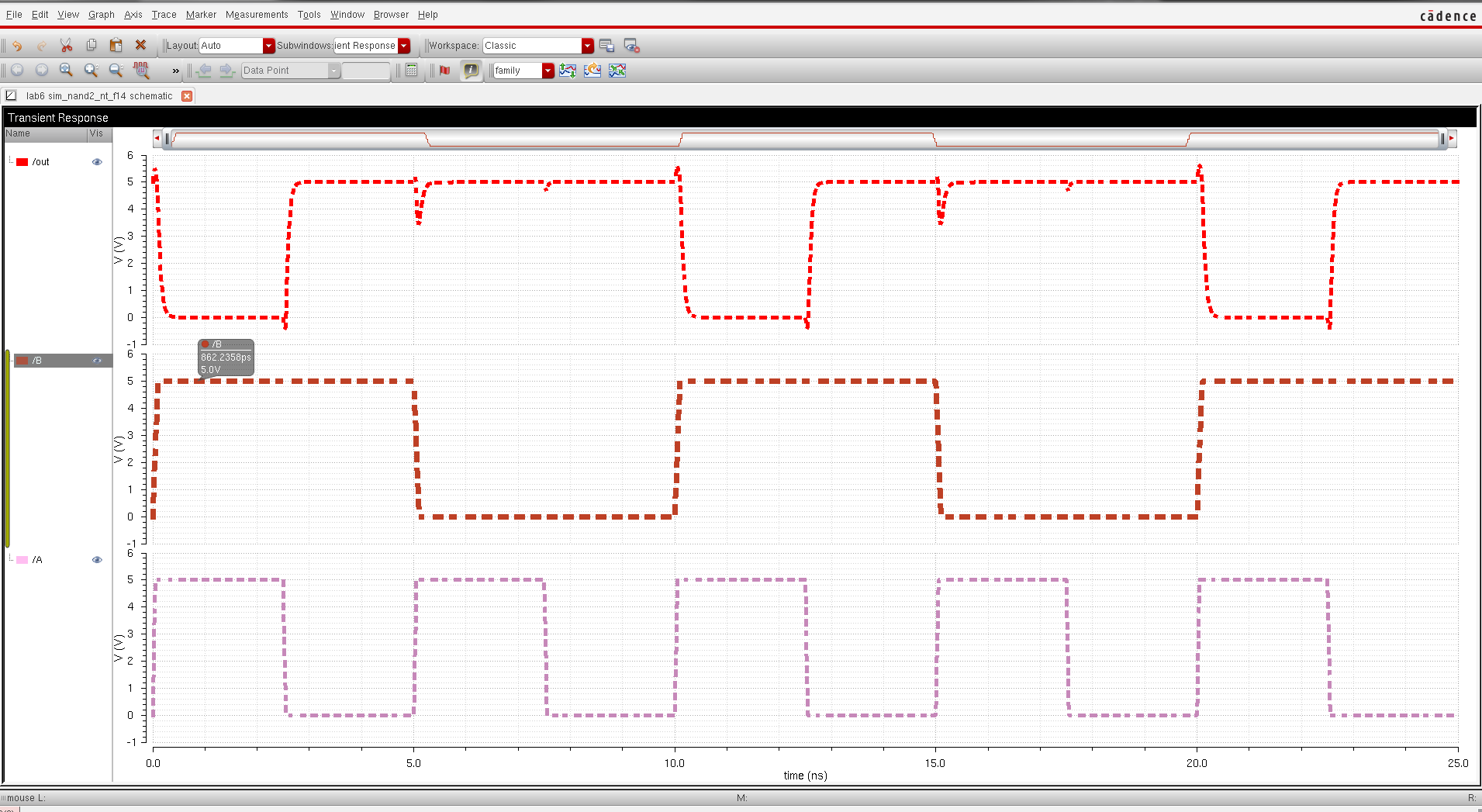Click the input field next to Data Point

(x=366, y=71)
